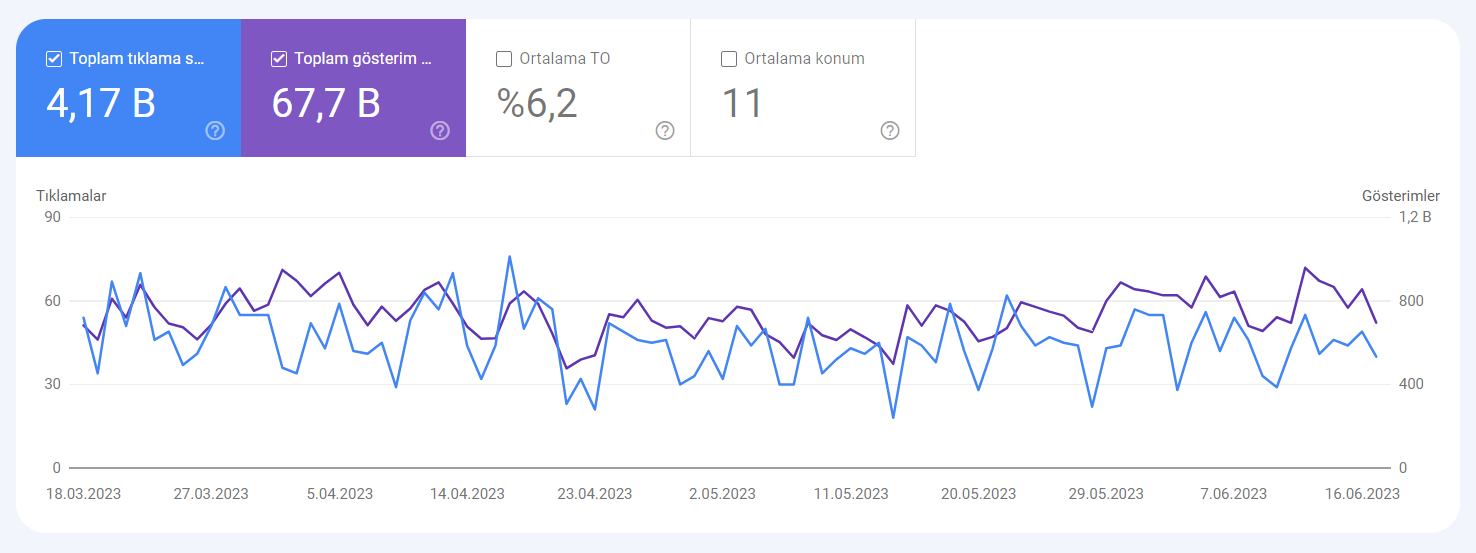Click the 16.06.2023 date label on axis
This screenshot has width=1476, height=553.
point(1362,494)
